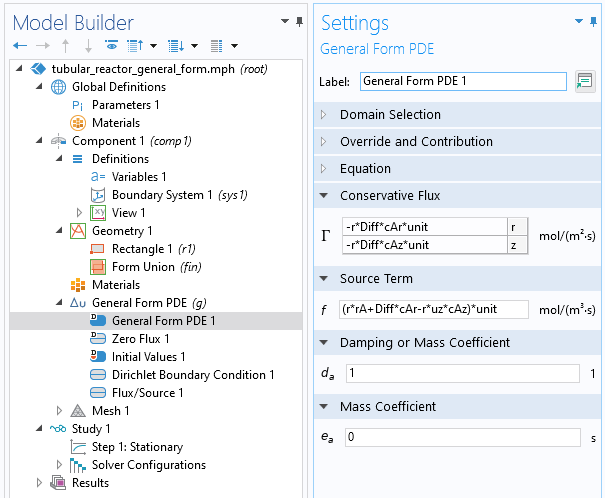The image size is (605, 498).
Task: Select the Geometry 1 icon
Action: click(78, 231)
